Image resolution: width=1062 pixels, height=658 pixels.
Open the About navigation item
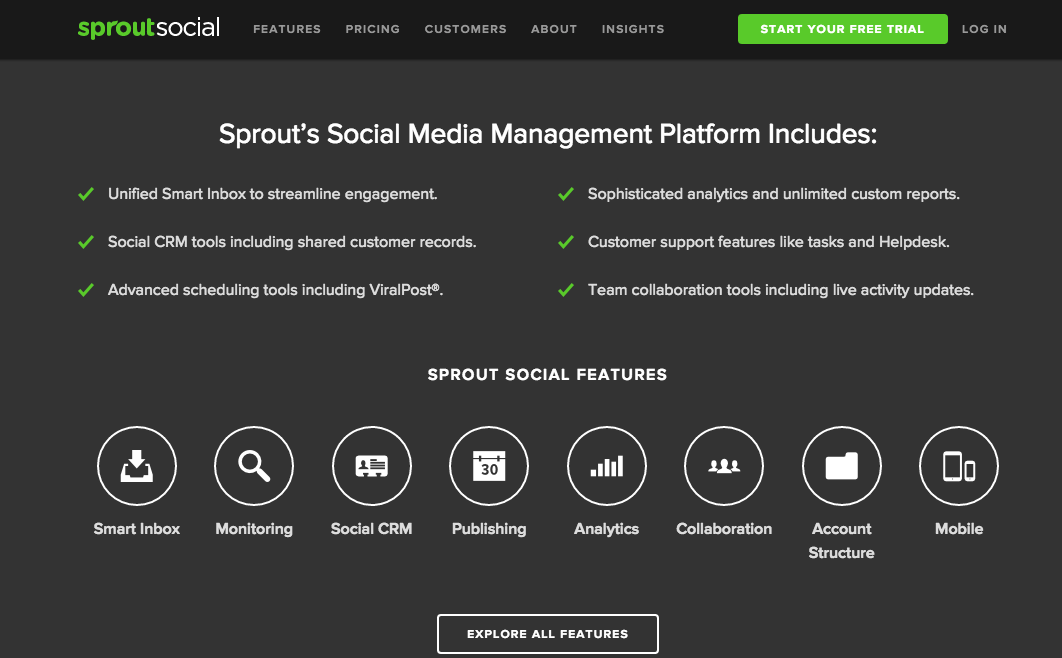[x=554, y=29]
